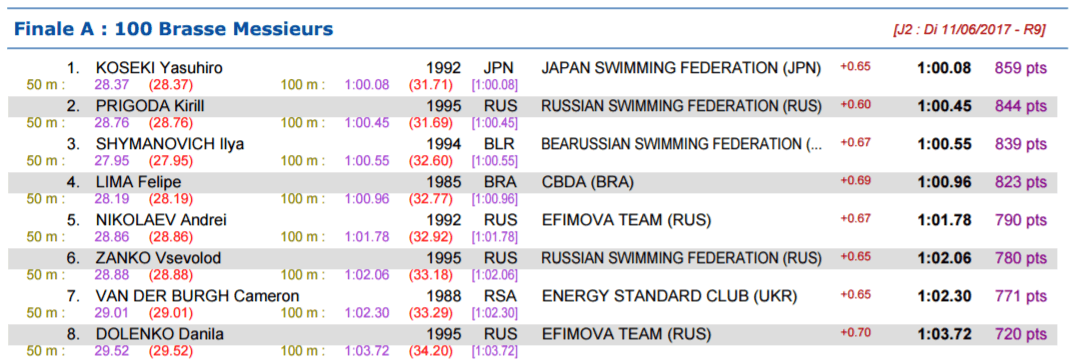The image size is (1070, 364).
Task: Click the bold final time 1:00.45
Action: coord(944,107)
